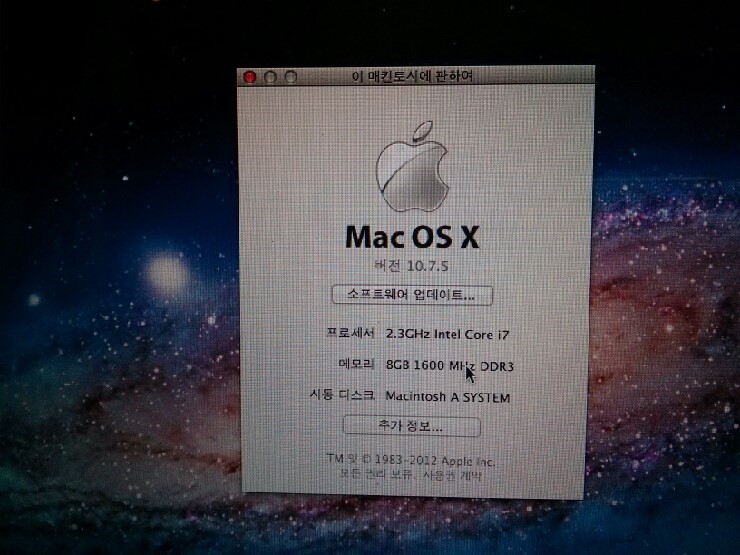Click the '1983-2012 Apple Inc.' copyright line
The width and height of the screenshot is (740, 555).
click(x=430, y=460)
